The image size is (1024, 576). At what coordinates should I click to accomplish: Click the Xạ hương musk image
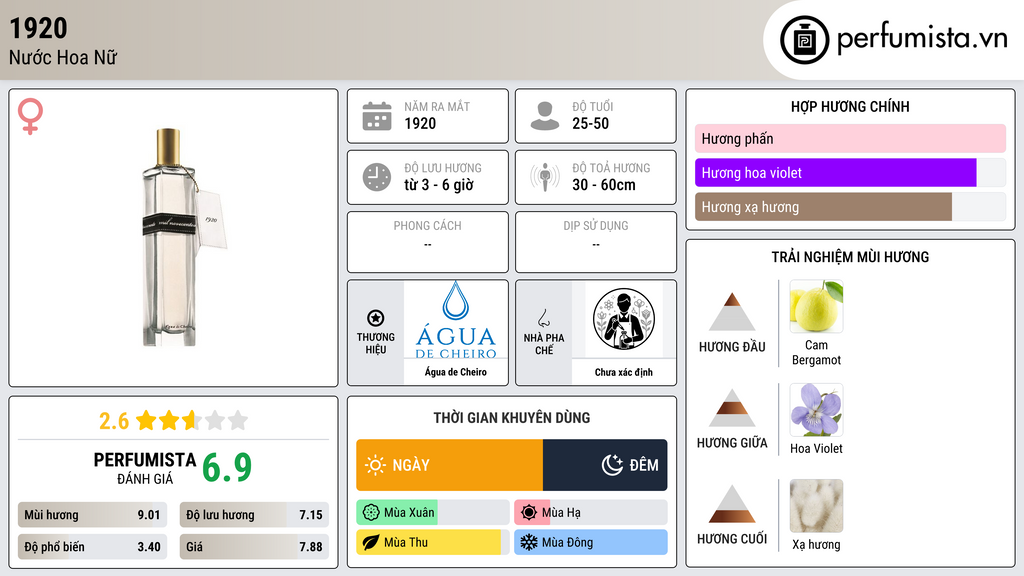click(816, 506)
